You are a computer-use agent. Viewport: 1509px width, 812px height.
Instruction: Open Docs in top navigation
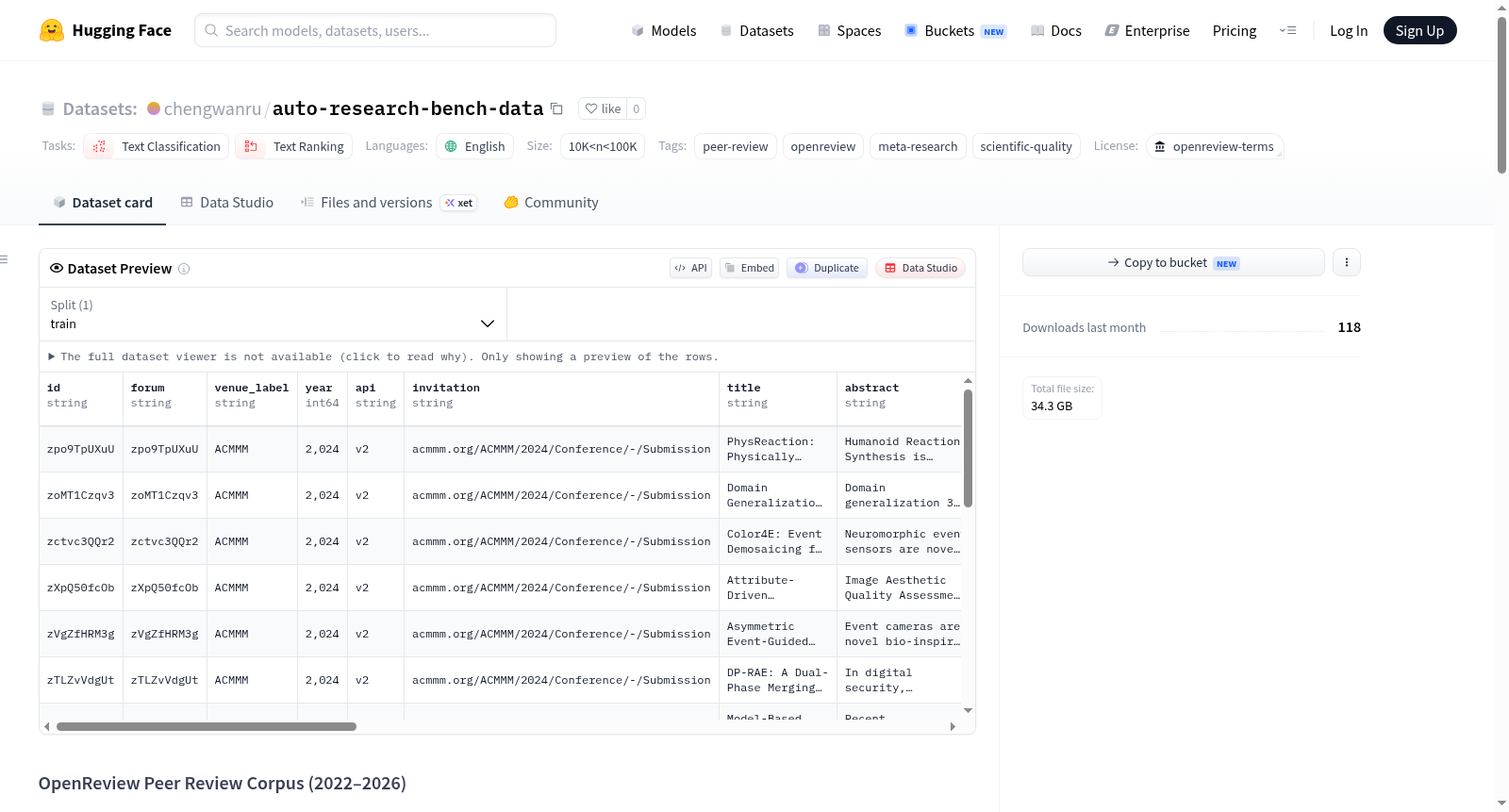(x=1055, y=30)
